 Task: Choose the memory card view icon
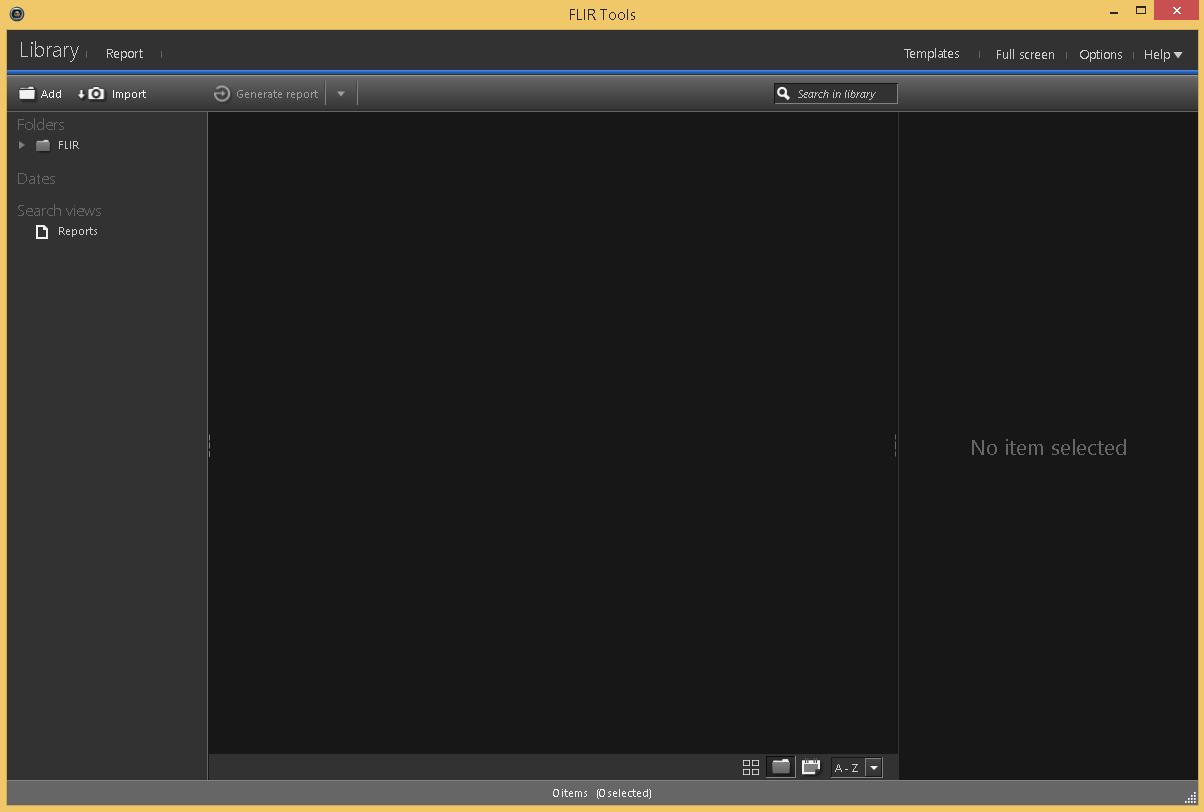pyautogui.click(x=810, y=767)
